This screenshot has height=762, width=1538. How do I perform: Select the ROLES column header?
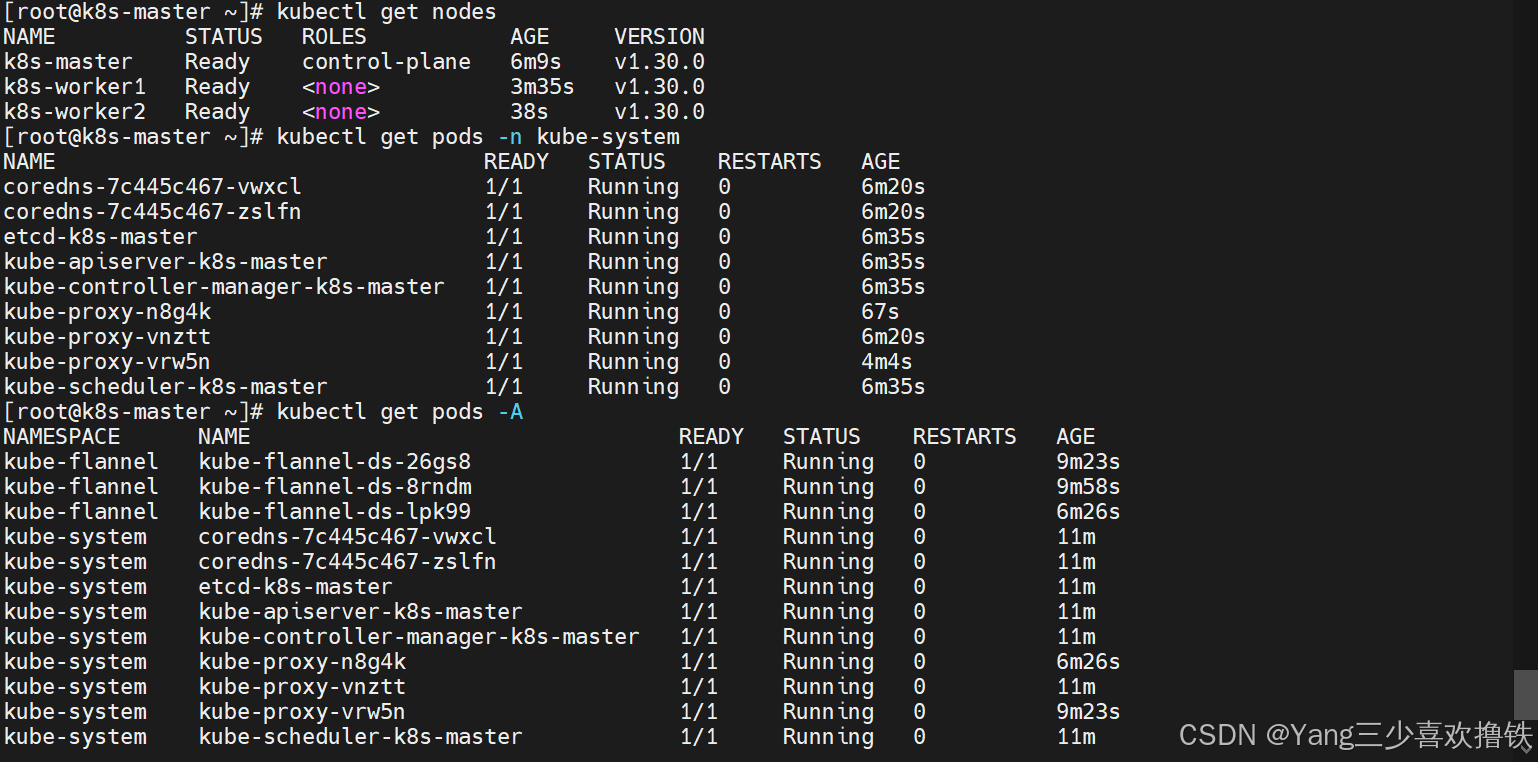pyautogui.click(x=334, y=37)
